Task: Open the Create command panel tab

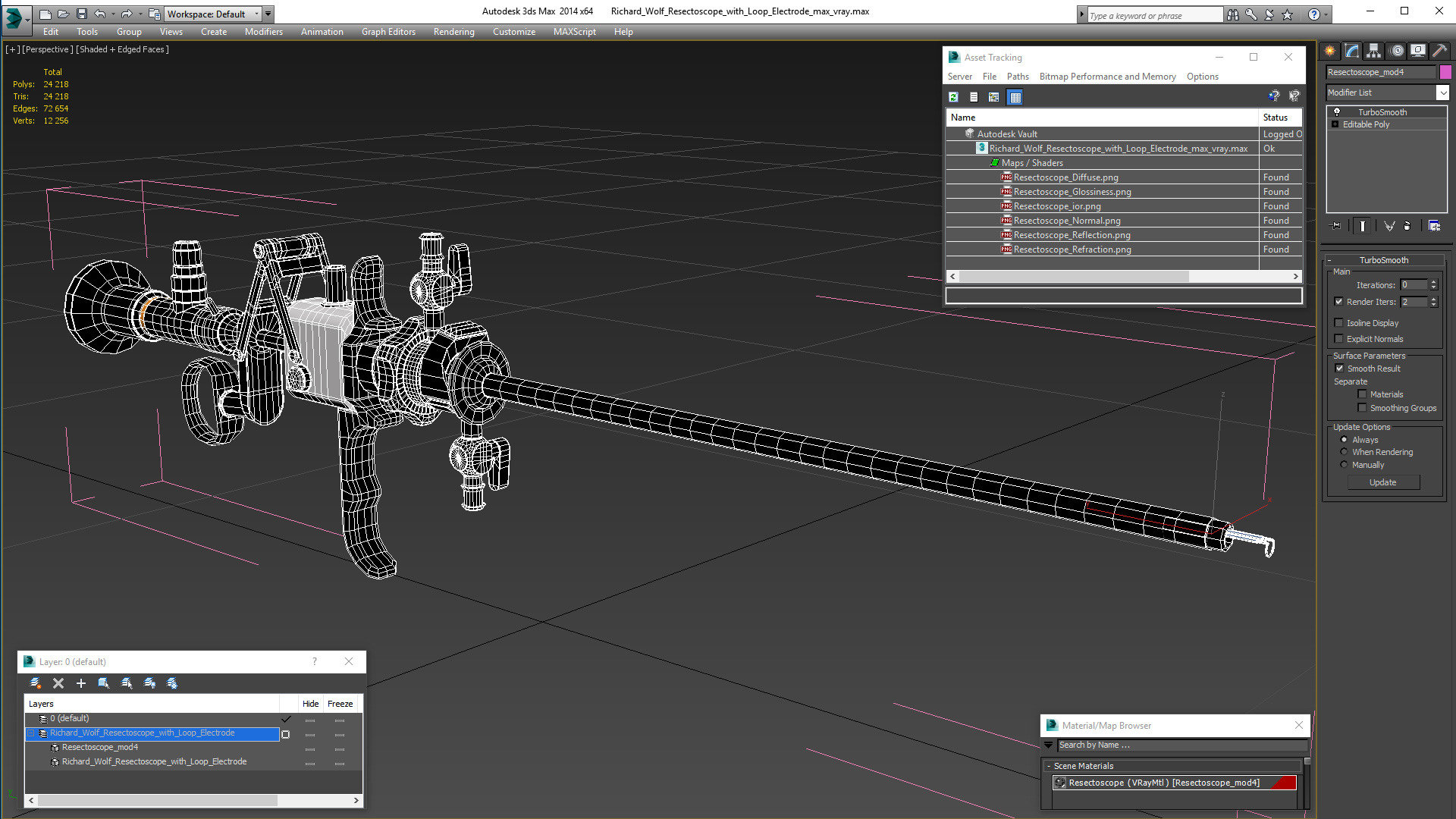Action: coord(1330,51)
